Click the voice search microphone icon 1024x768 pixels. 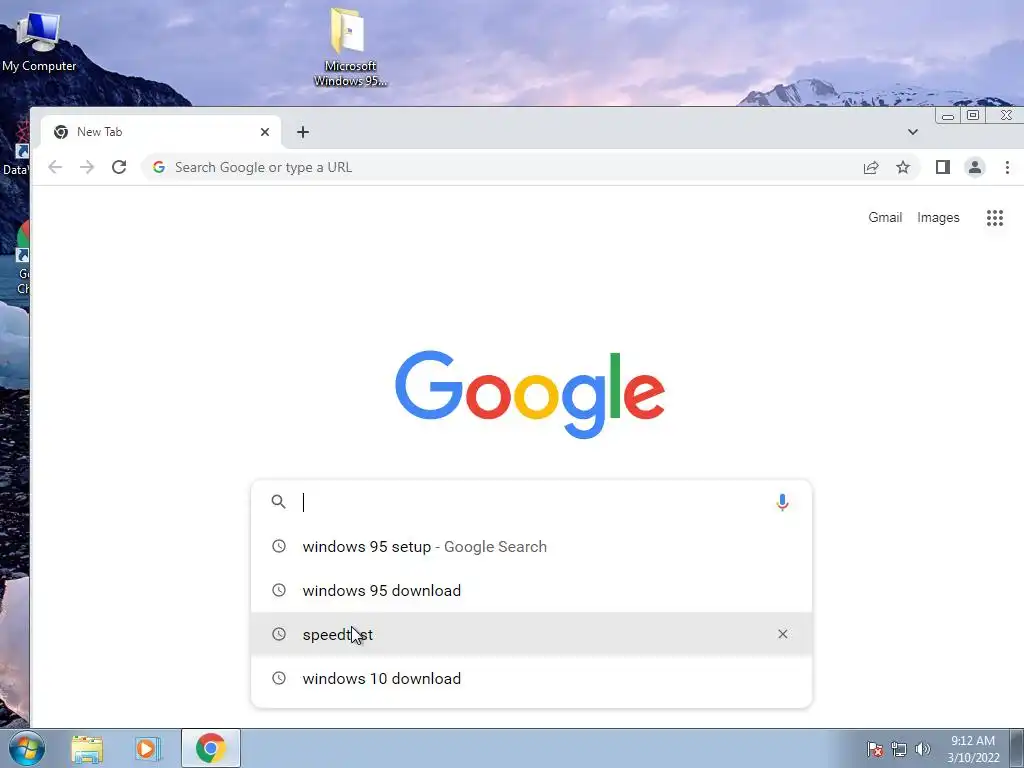tap(782, 502)
